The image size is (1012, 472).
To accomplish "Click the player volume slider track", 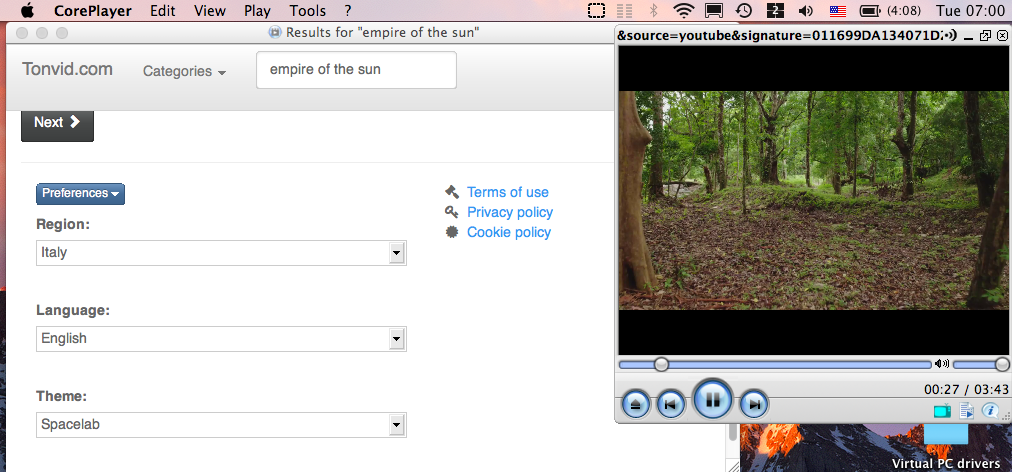I will [x=980, y=365].
